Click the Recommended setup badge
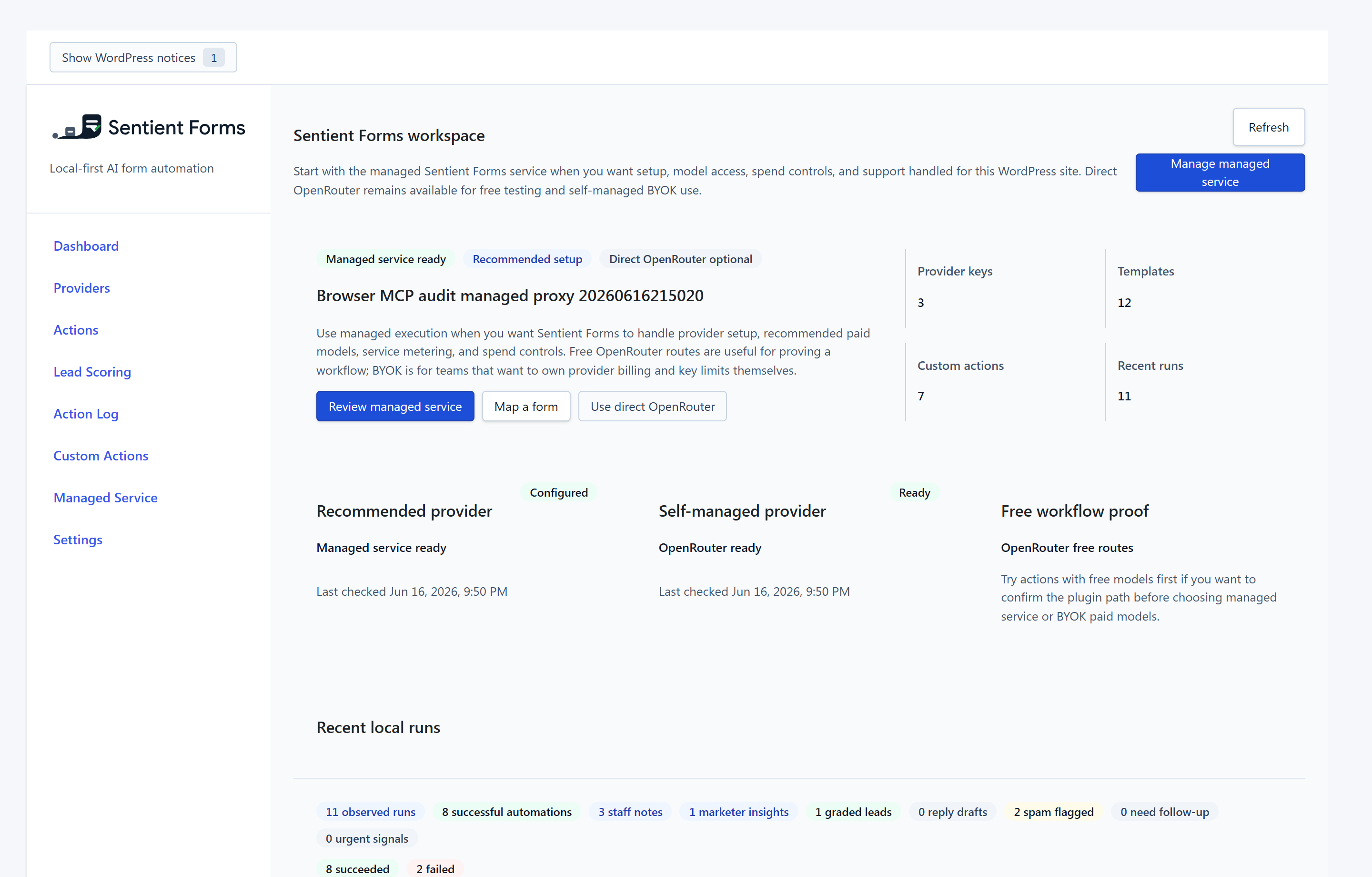This screenshot has height=877, width=1372. [527, 259]
